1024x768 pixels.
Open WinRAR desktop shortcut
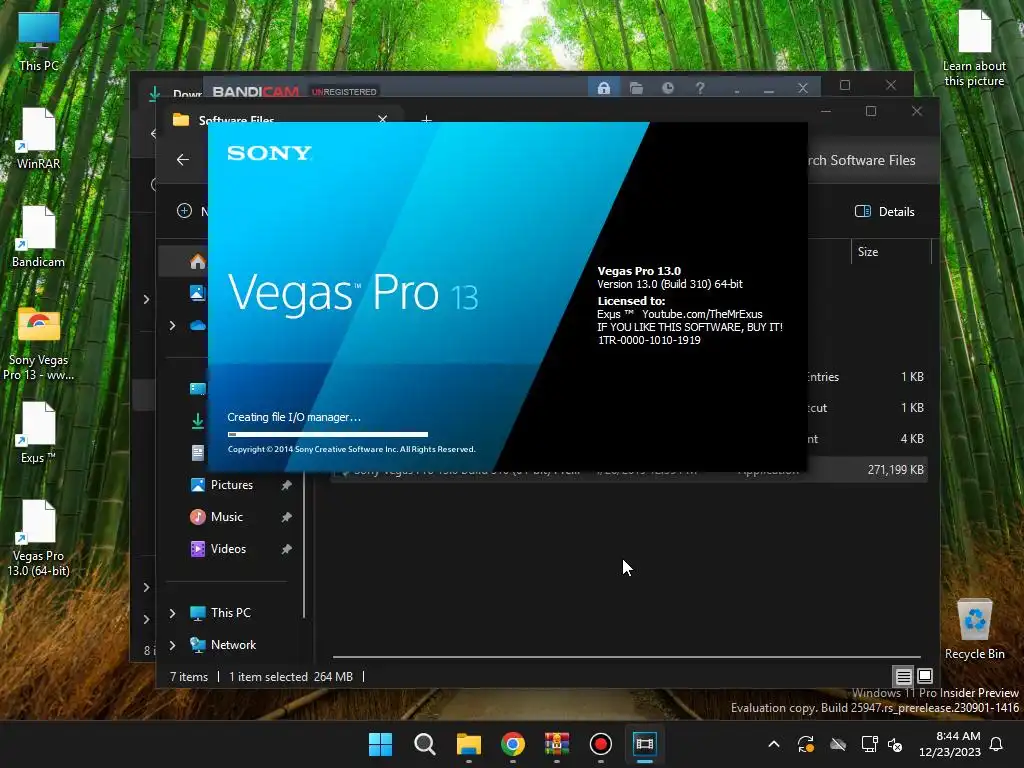[39, 138]
